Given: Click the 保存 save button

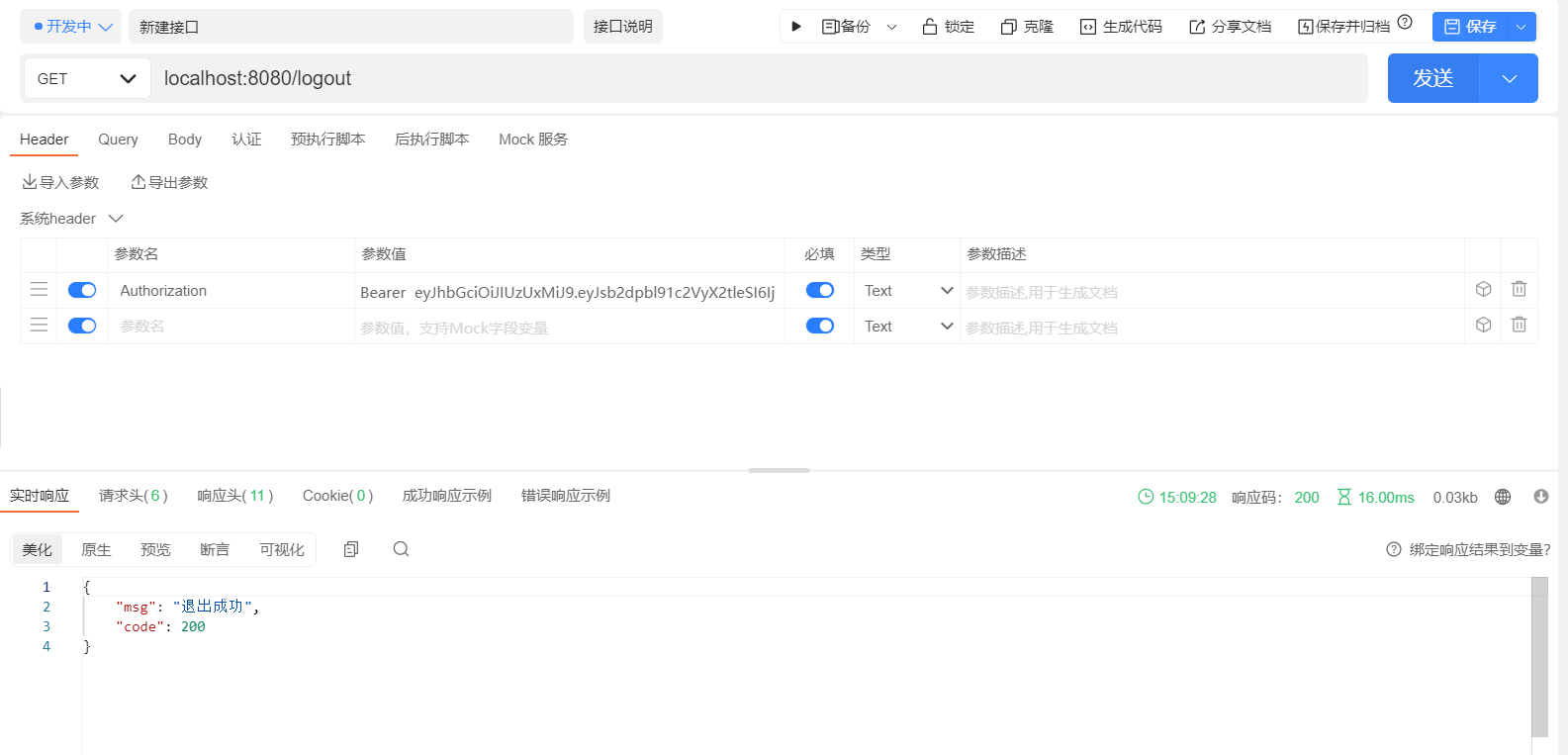Looking at the screenshot, I should pyautogui.click(x=1470, y=27).
